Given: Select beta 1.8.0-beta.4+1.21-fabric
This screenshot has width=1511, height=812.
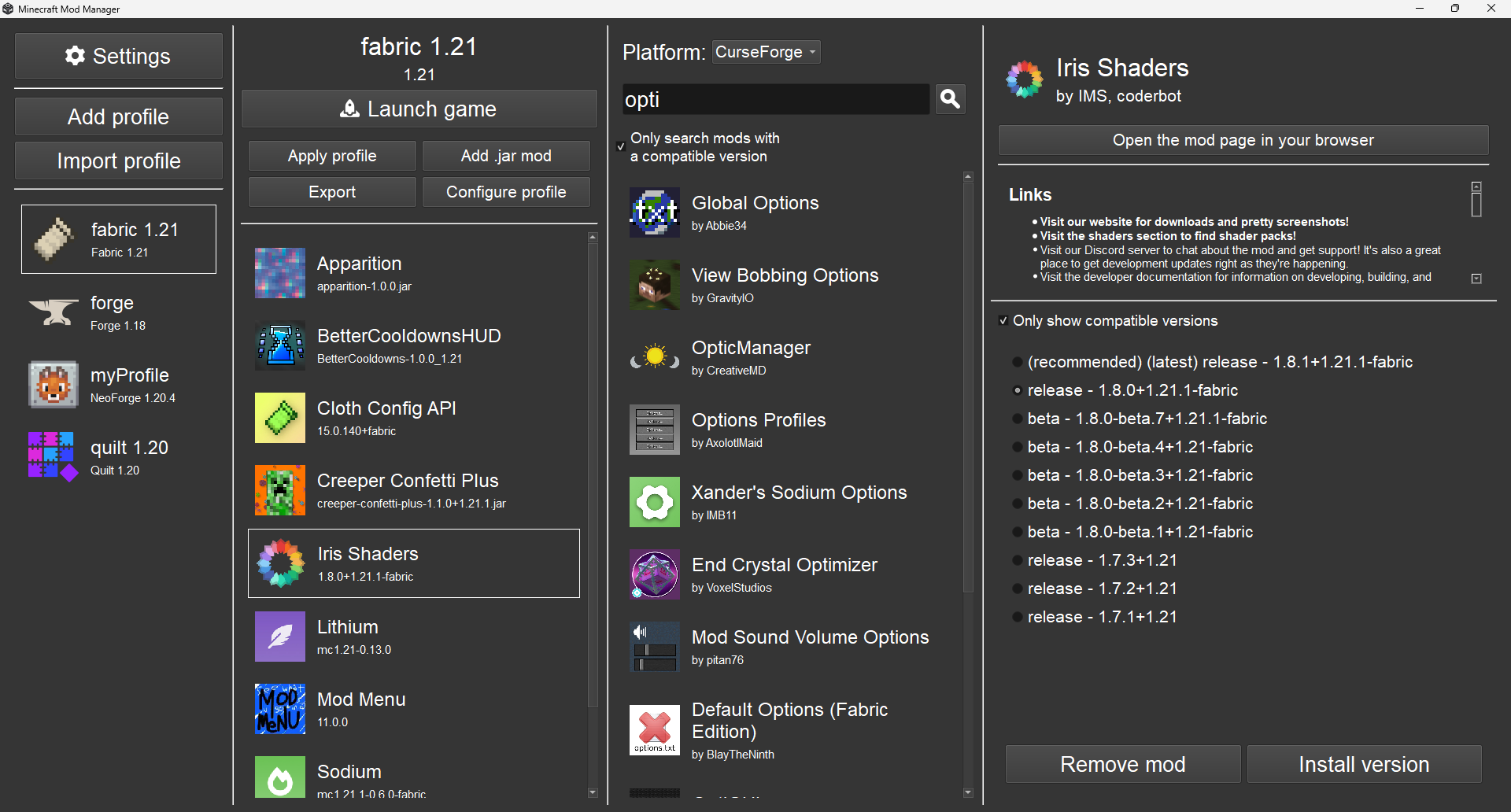Looking at the screenshot, I should (1017, 447).
